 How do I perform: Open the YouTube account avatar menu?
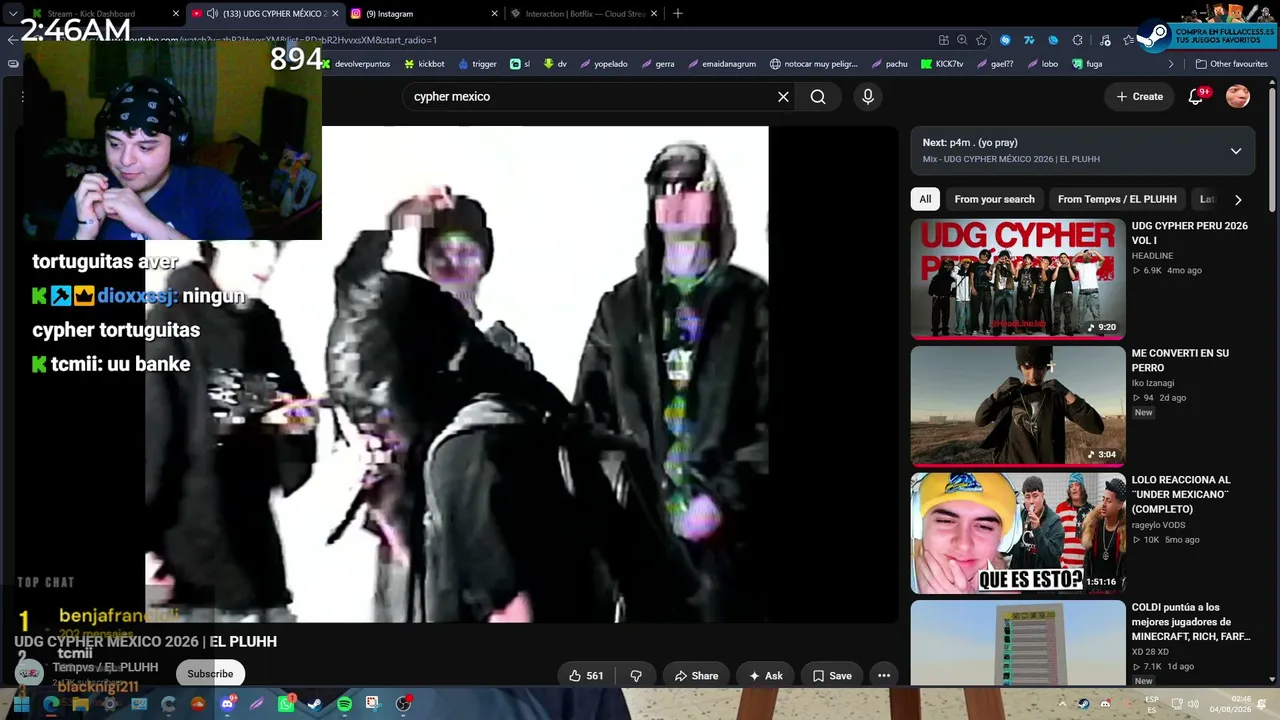point(1238,96)
